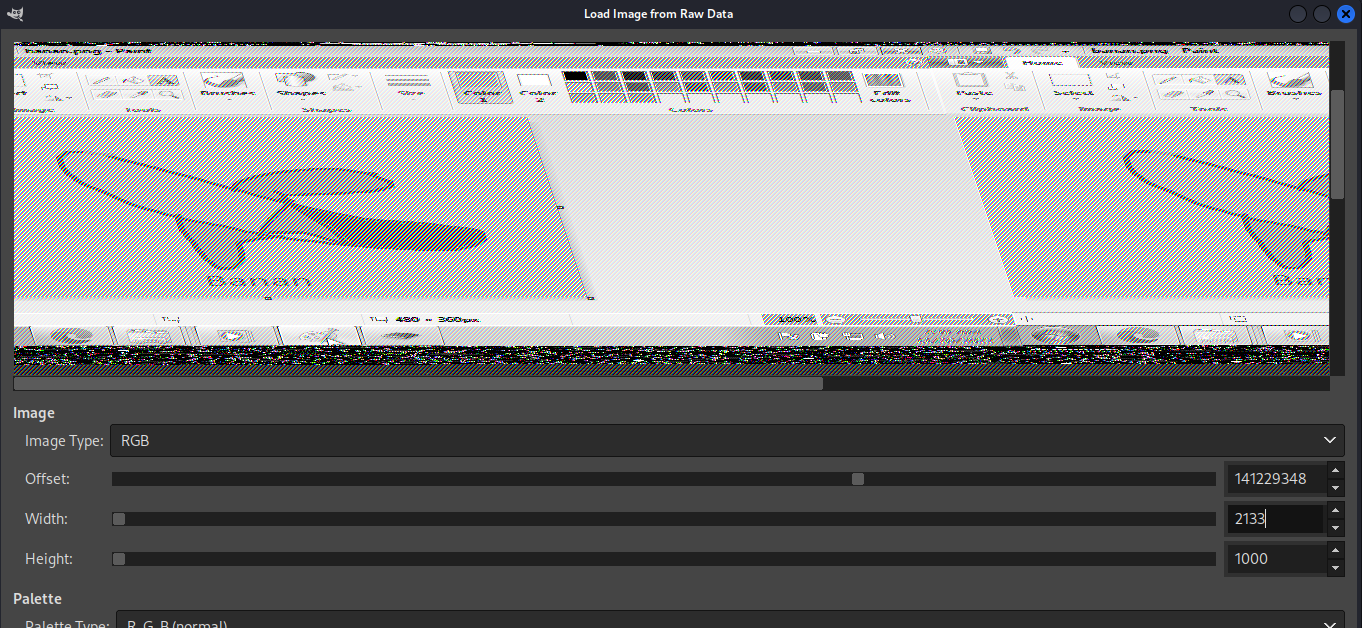Click the Width slider handle
Viewport: 1362px width, 628px height.
(x=119, y=519)
